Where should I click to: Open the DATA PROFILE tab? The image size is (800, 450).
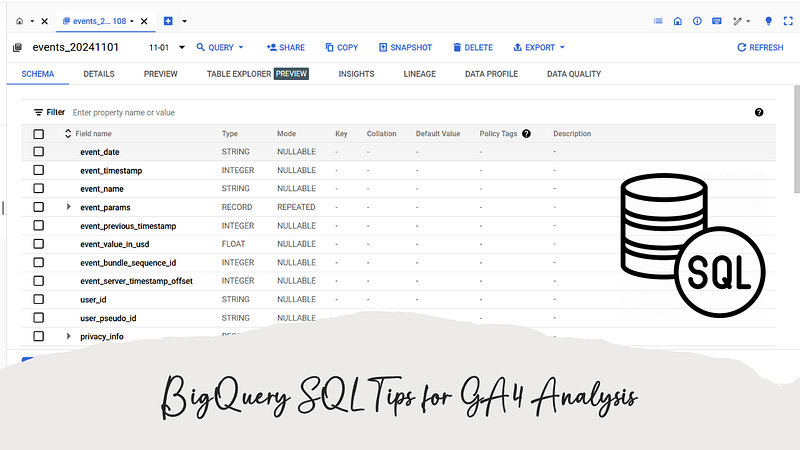tap(491, 74)
